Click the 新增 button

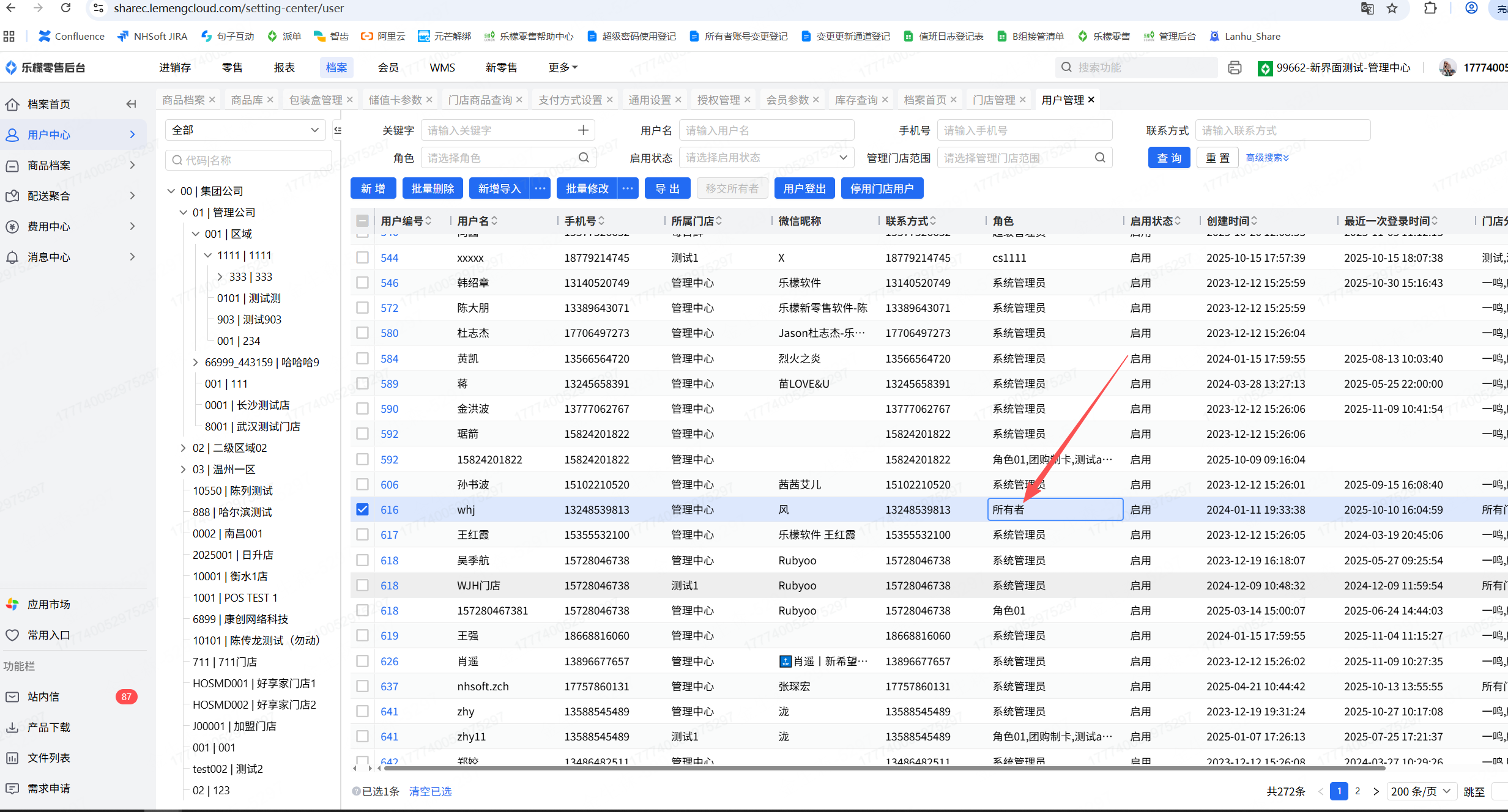click(373, 188)
